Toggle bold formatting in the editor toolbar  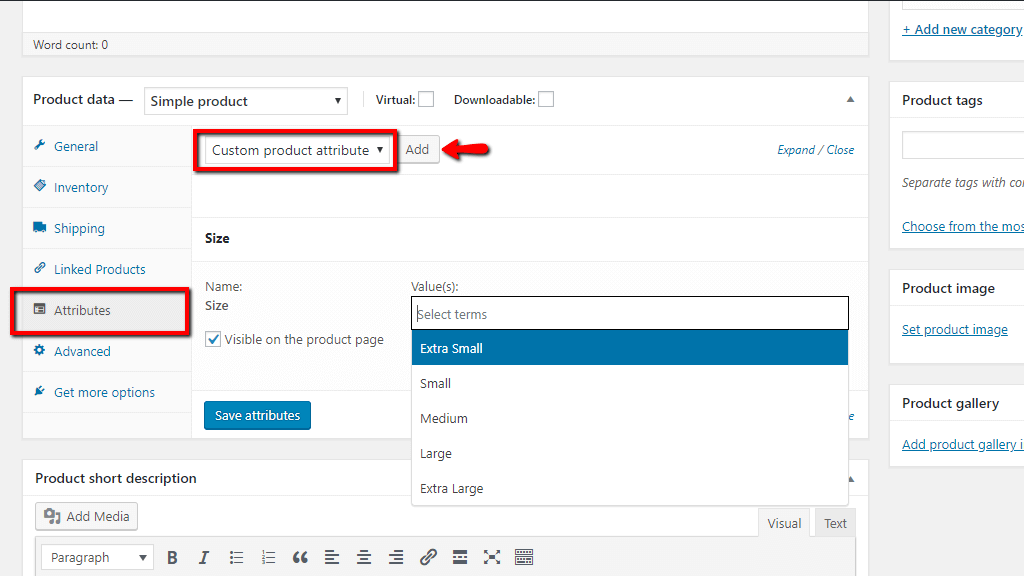pyautogui.click(x=172, y=557)
